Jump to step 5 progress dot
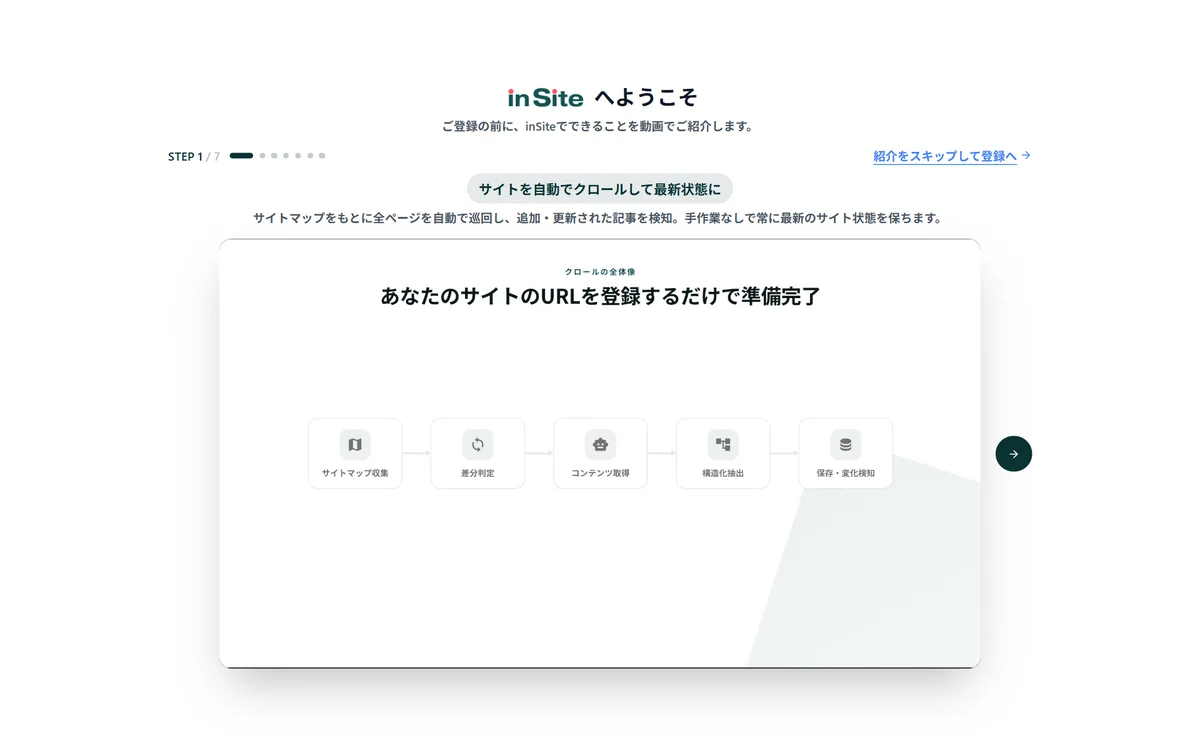The width and height of the screenshot is (1200, 750). 298,156
